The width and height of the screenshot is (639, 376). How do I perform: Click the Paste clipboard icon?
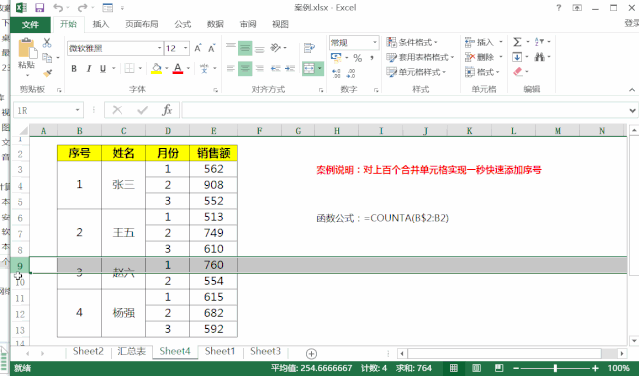27,49
